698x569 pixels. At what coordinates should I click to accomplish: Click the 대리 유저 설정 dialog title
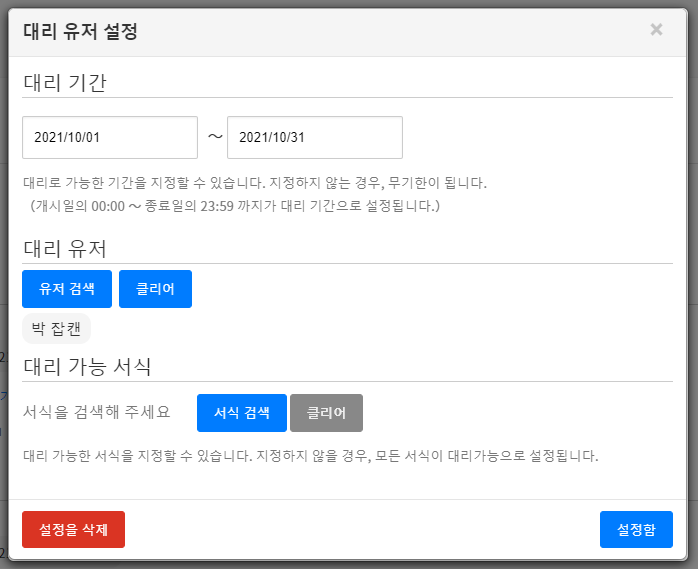tap(80, 31)
